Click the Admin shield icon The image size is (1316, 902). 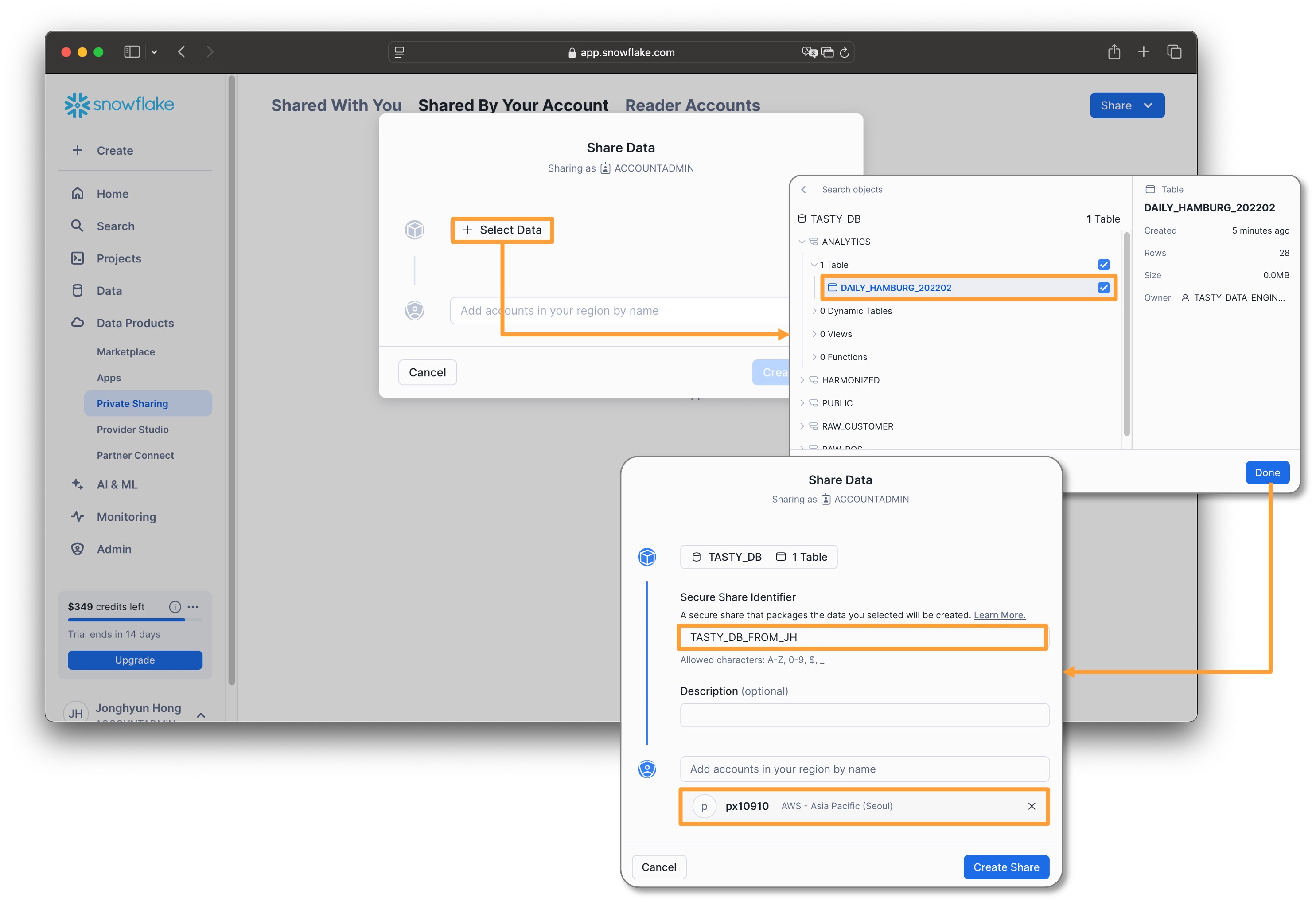[78, 549]
